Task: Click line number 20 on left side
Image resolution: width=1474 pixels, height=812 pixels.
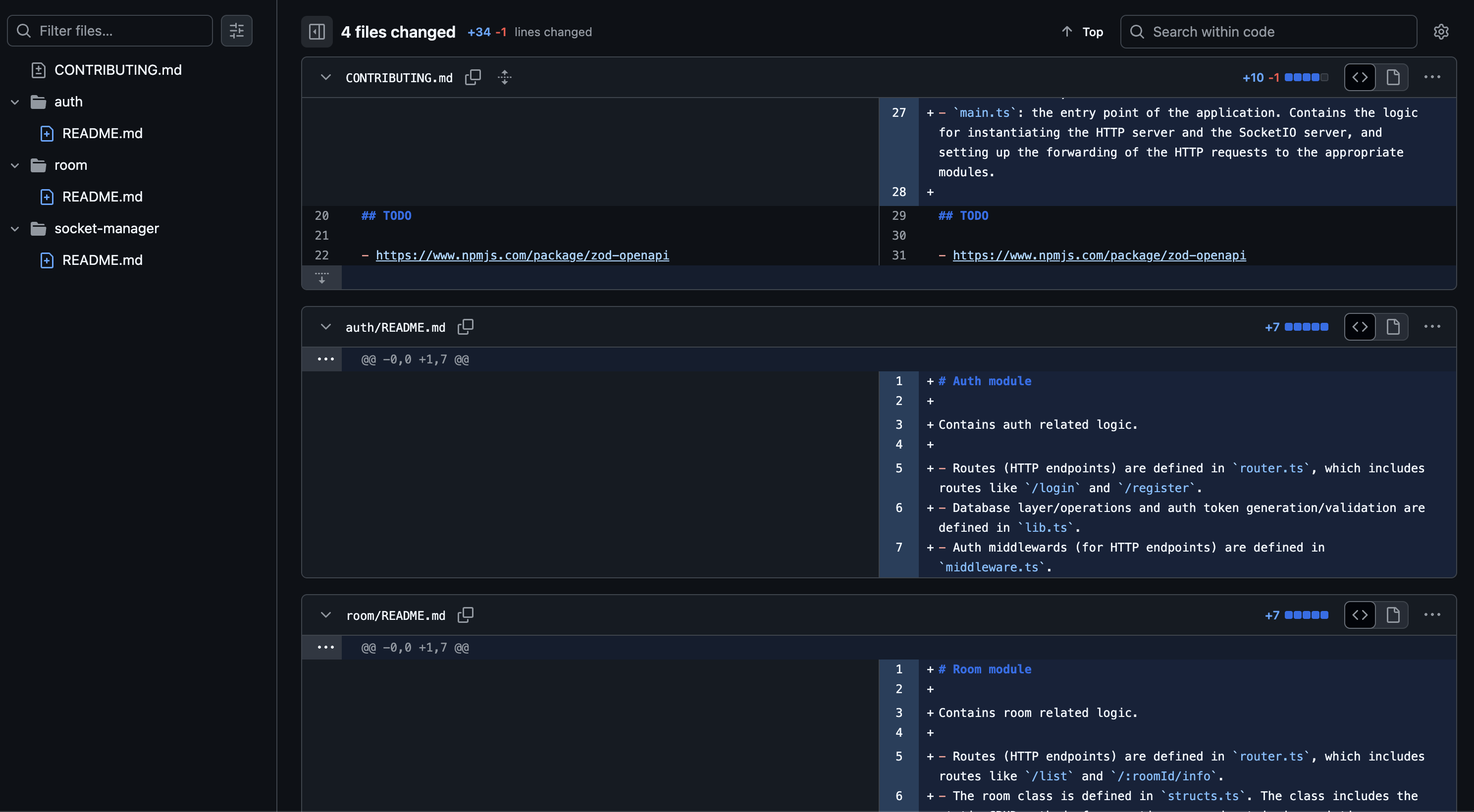Action: pos(321,215)
